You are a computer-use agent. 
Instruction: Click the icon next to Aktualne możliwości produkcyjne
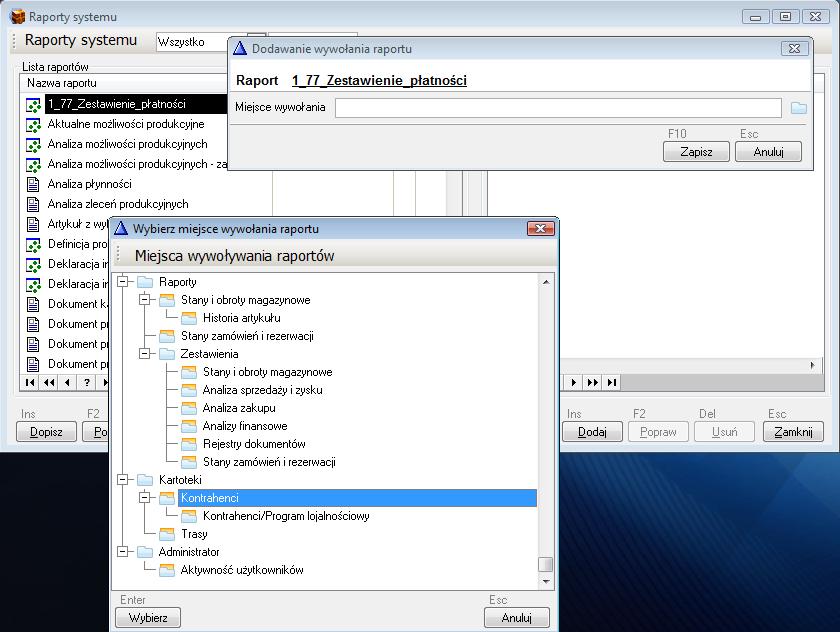pyautogui.click(x=33, y=124)
